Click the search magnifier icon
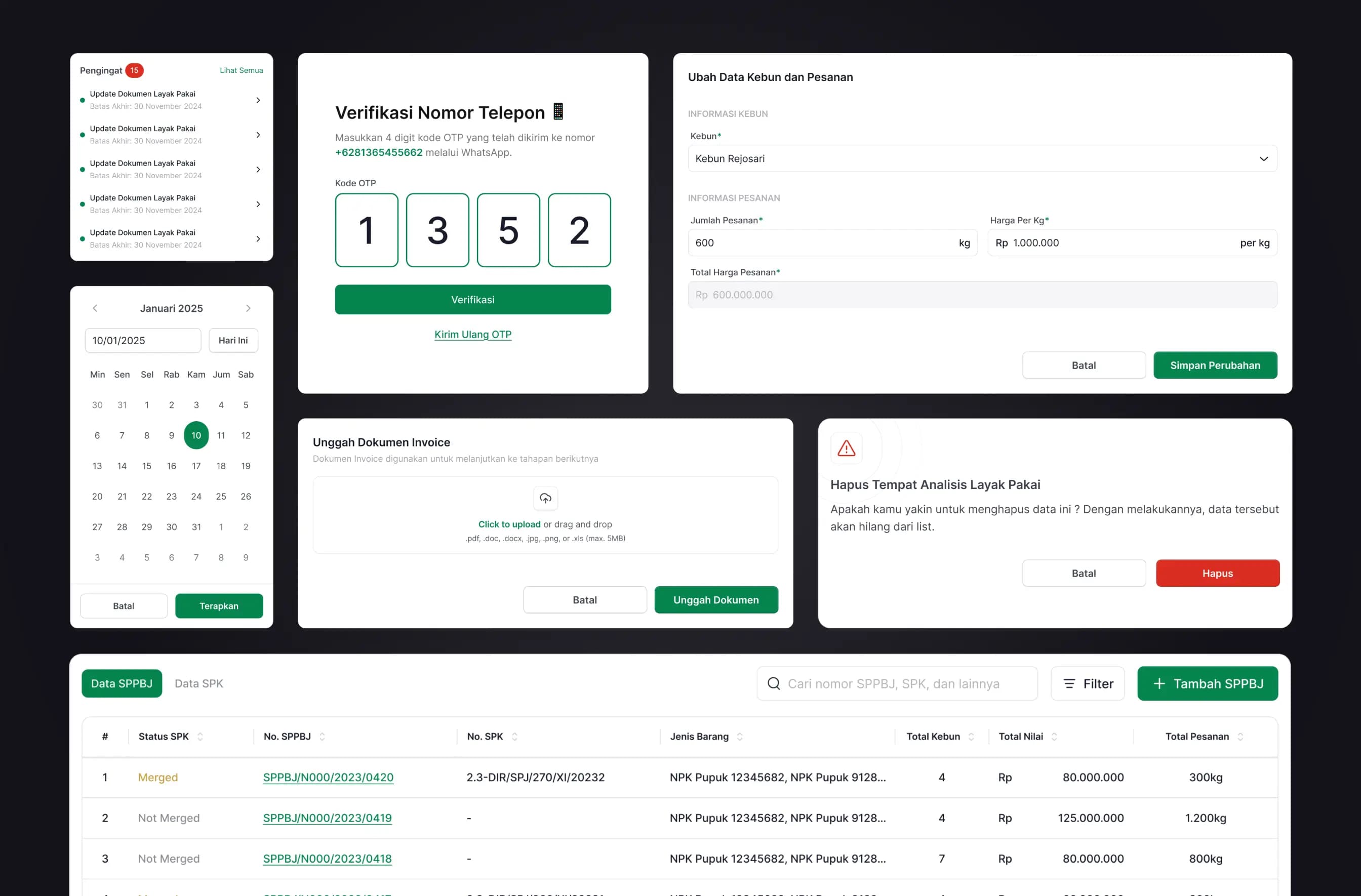The image size is (1361, 896). 773,683
